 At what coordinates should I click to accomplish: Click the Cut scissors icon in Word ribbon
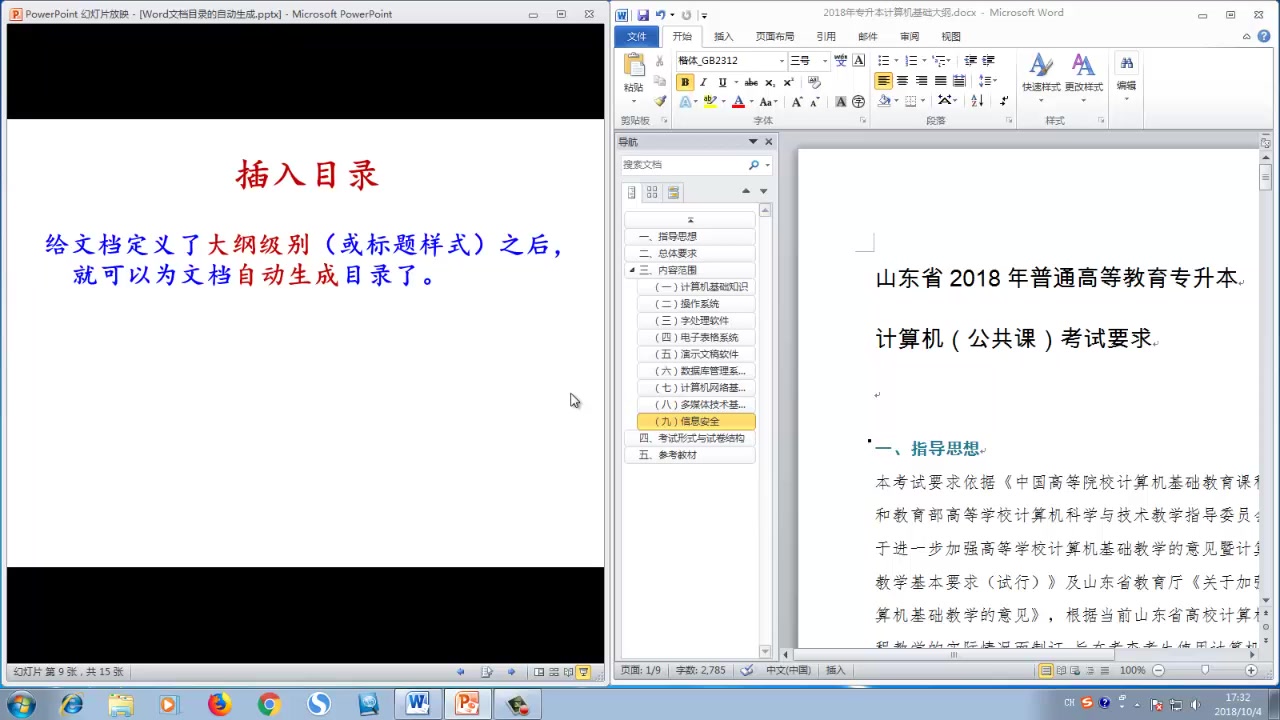click(660, 61)
